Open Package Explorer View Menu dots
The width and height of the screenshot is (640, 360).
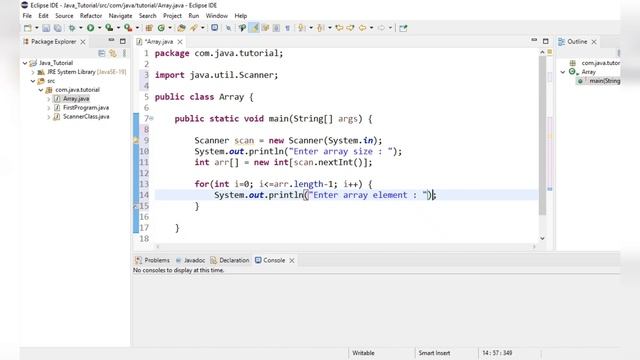tap(124, 53)
